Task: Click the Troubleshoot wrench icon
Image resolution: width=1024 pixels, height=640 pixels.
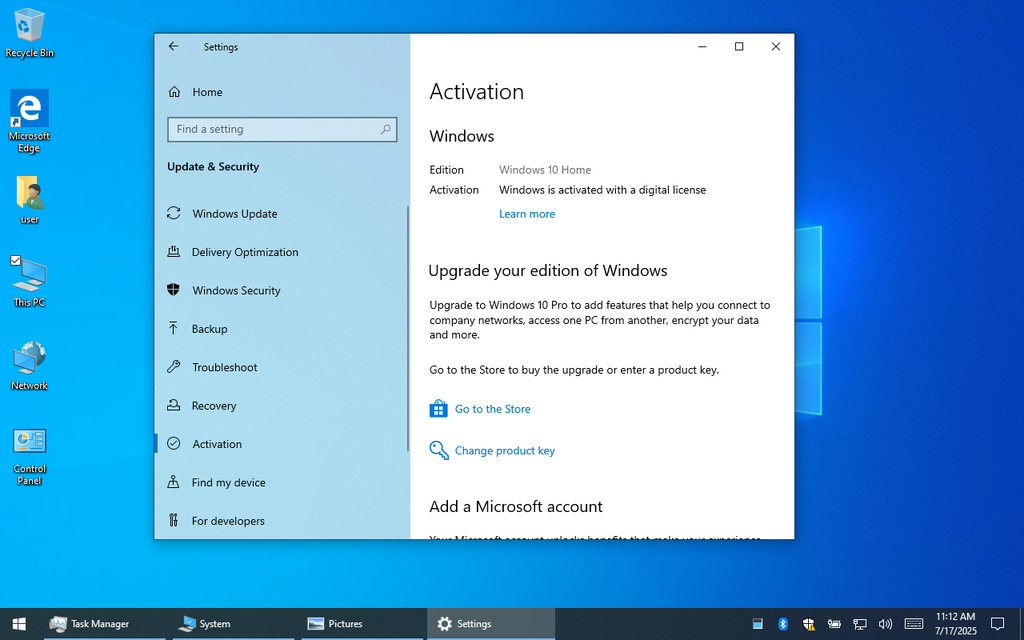Action: coord(173,367)
